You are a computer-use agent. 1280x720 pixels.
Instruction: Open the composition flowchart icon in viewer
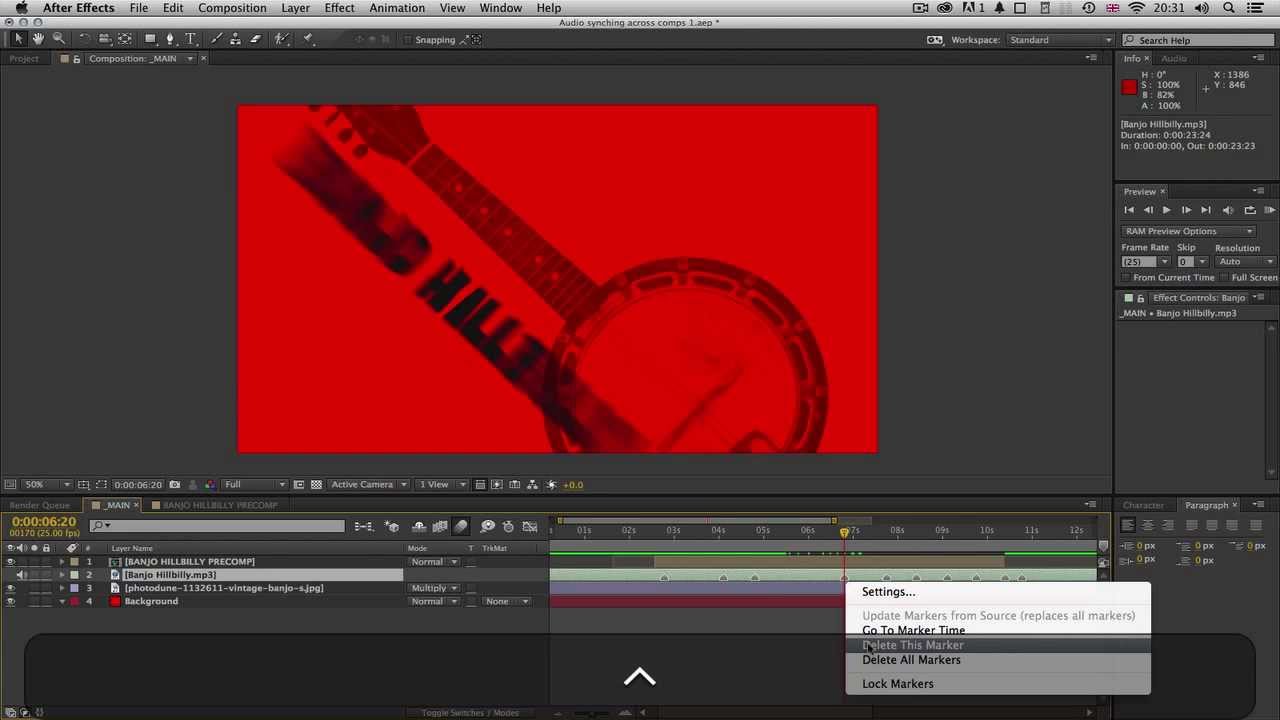point(531,485)
